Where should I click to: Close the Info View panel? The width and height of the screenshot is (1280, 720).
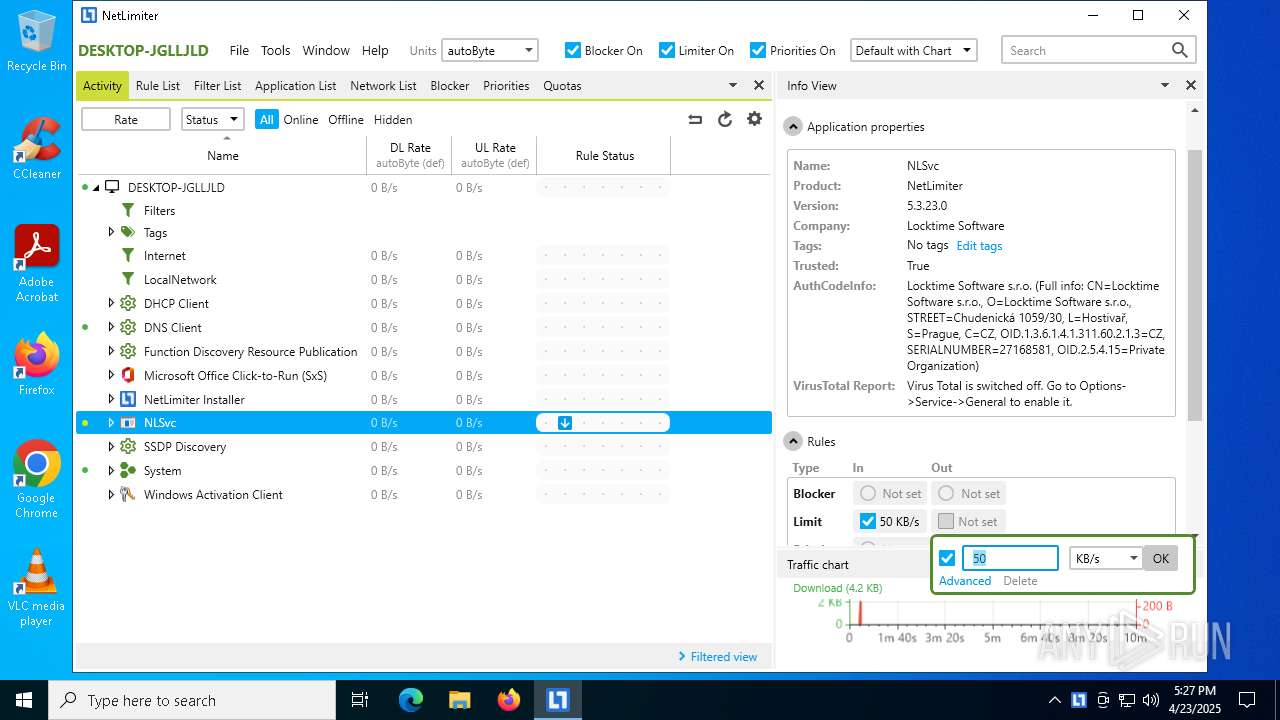pyautogui.click(x=1191, y=86)
